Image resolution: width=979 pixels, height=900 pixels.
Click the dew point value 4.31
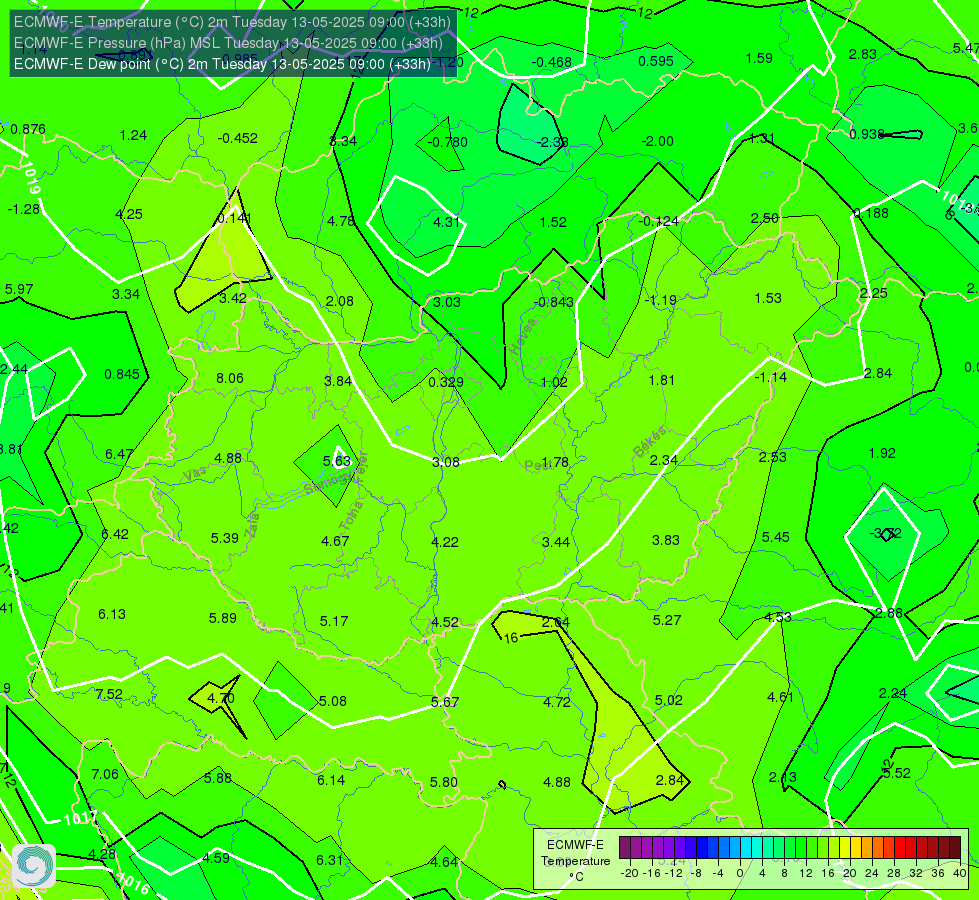tap(446, 222)
